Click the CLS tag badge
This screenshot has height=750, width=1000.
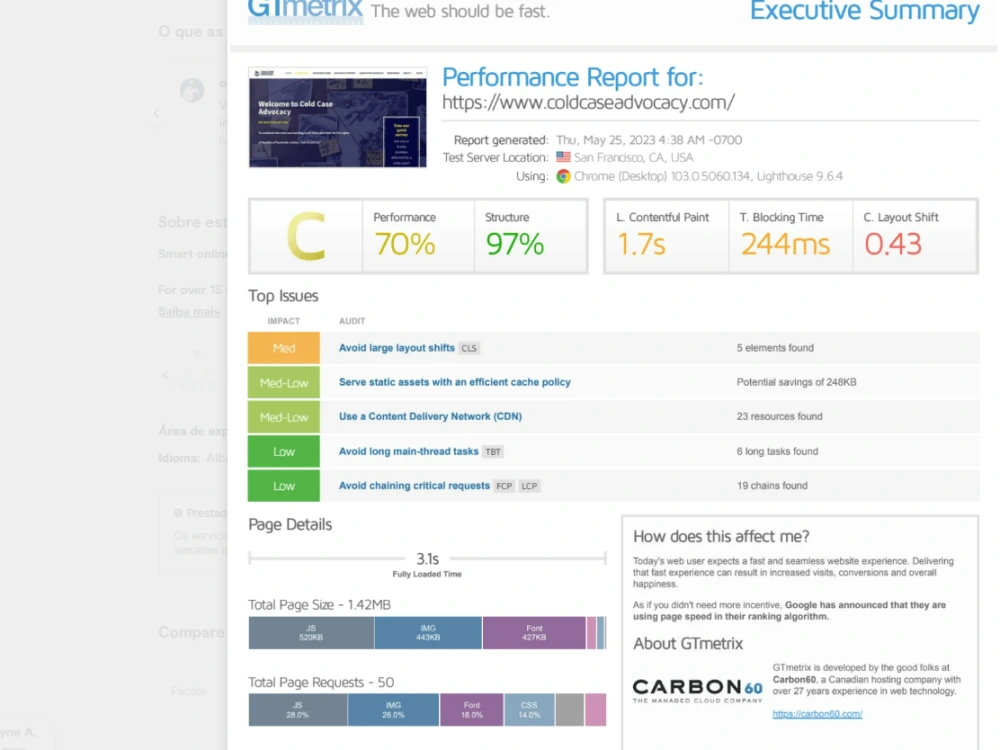tap(469, 348)
